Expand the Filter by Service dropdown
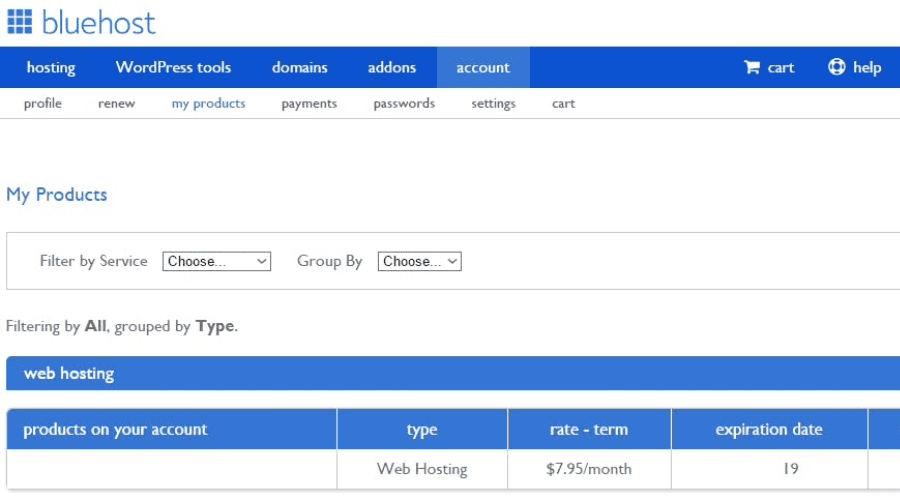 (216, 261)
